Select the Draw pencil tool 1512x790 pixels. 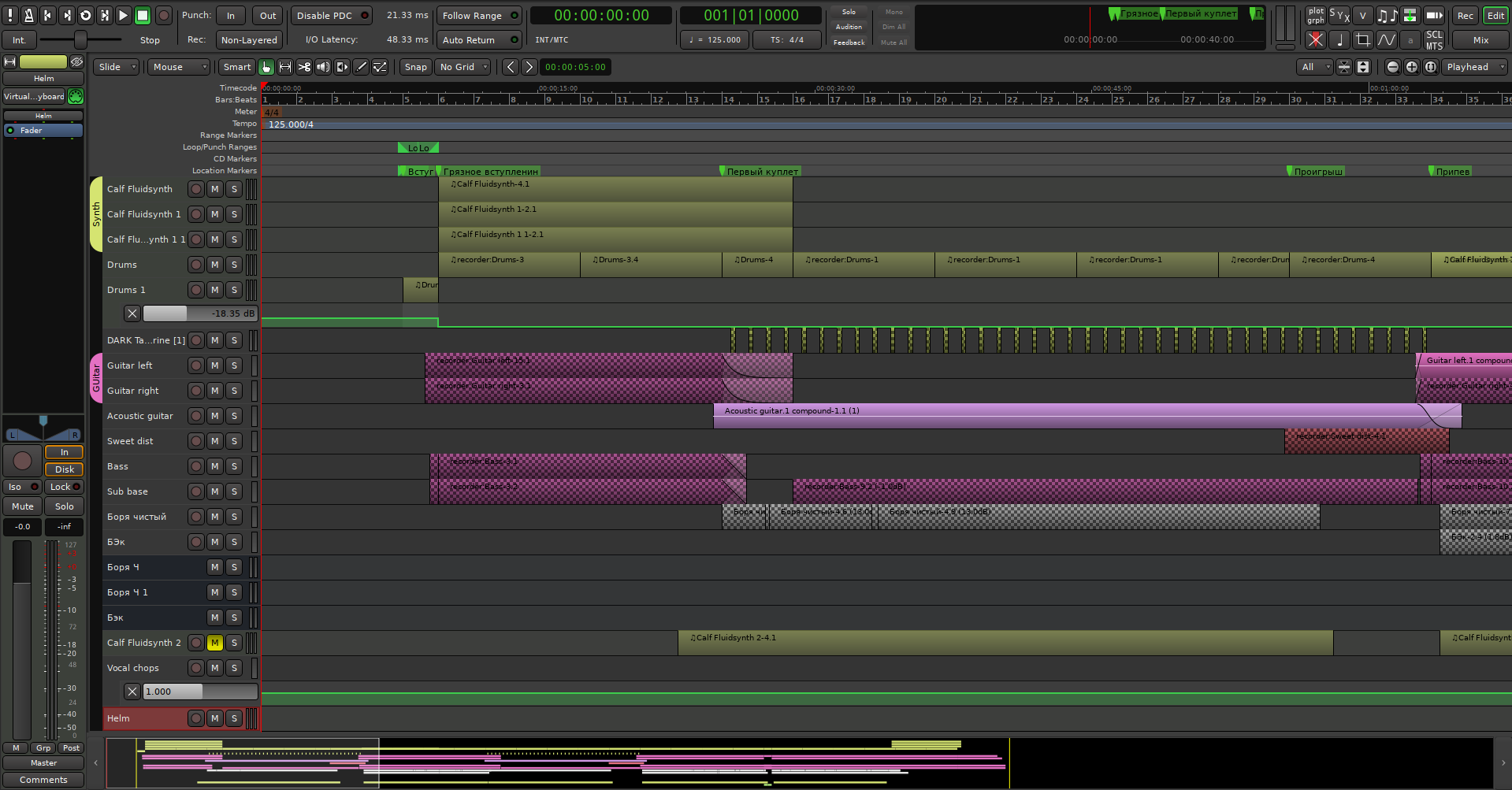[361, 67]
